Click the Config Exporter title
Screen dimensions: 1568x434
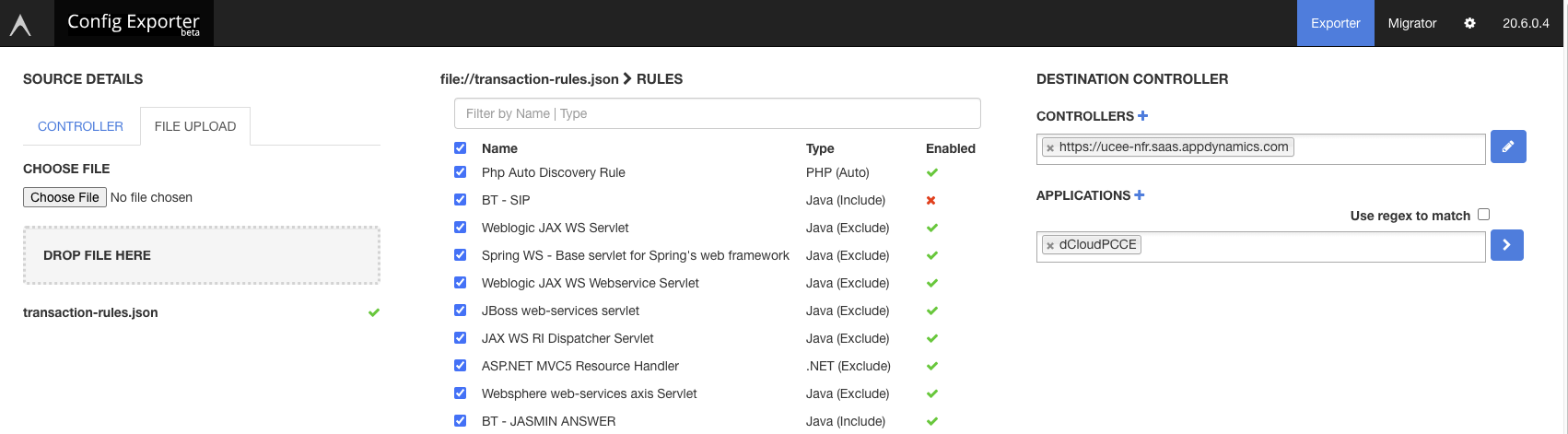point(134,22)
